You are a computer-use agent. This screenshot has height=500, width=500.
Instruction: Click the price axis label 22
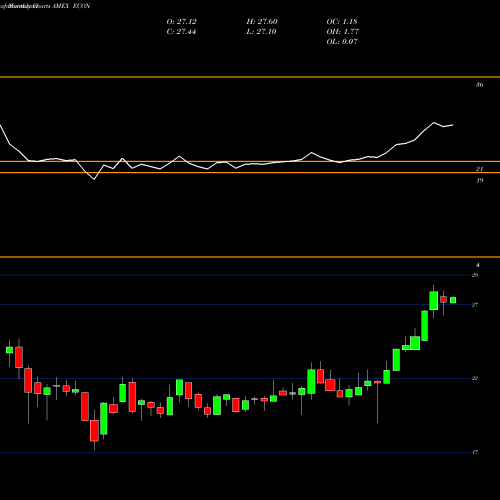pos(475,378)
